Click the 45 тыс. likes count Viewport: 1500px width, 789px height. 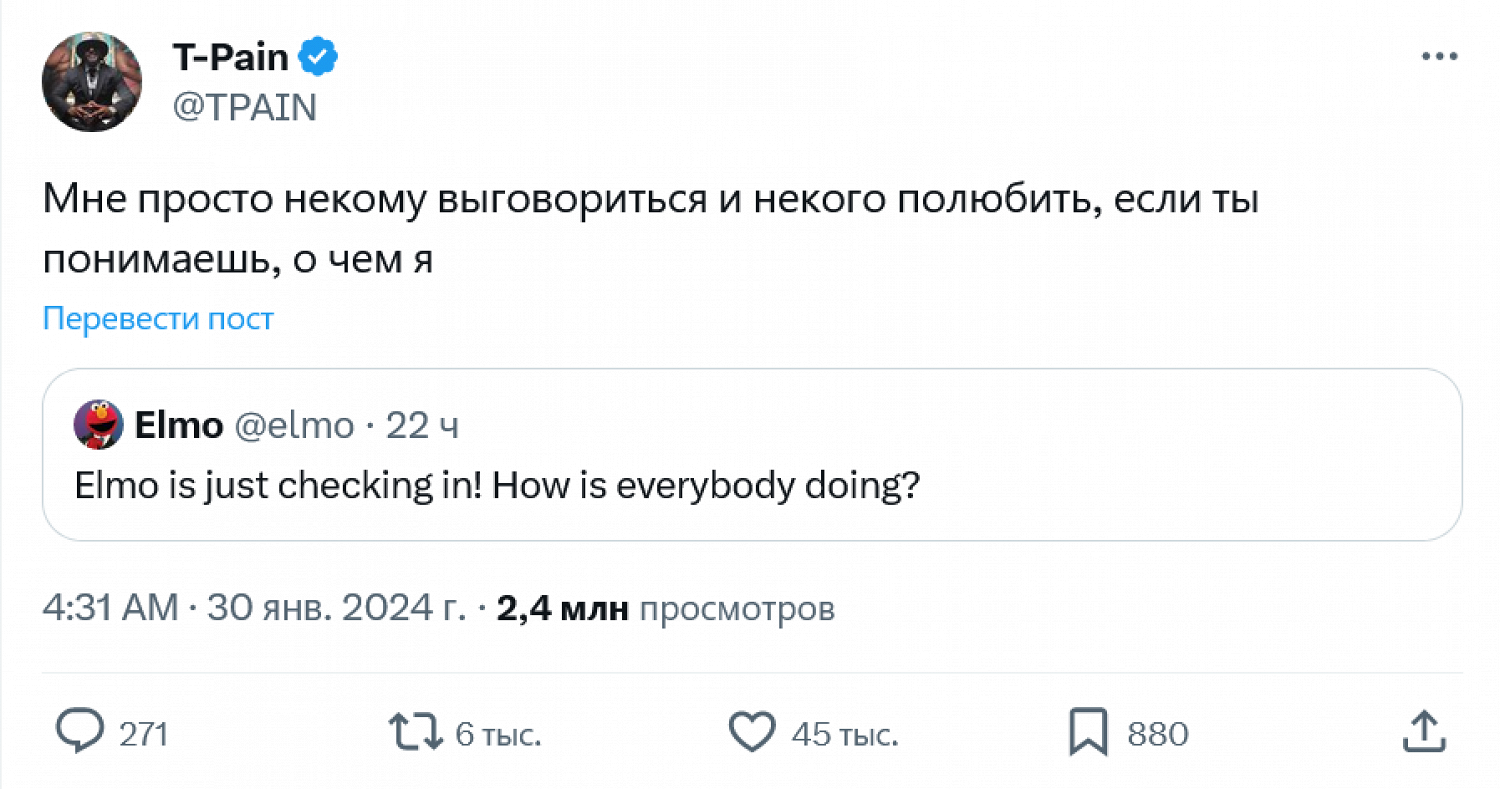[x=844, y=735]
